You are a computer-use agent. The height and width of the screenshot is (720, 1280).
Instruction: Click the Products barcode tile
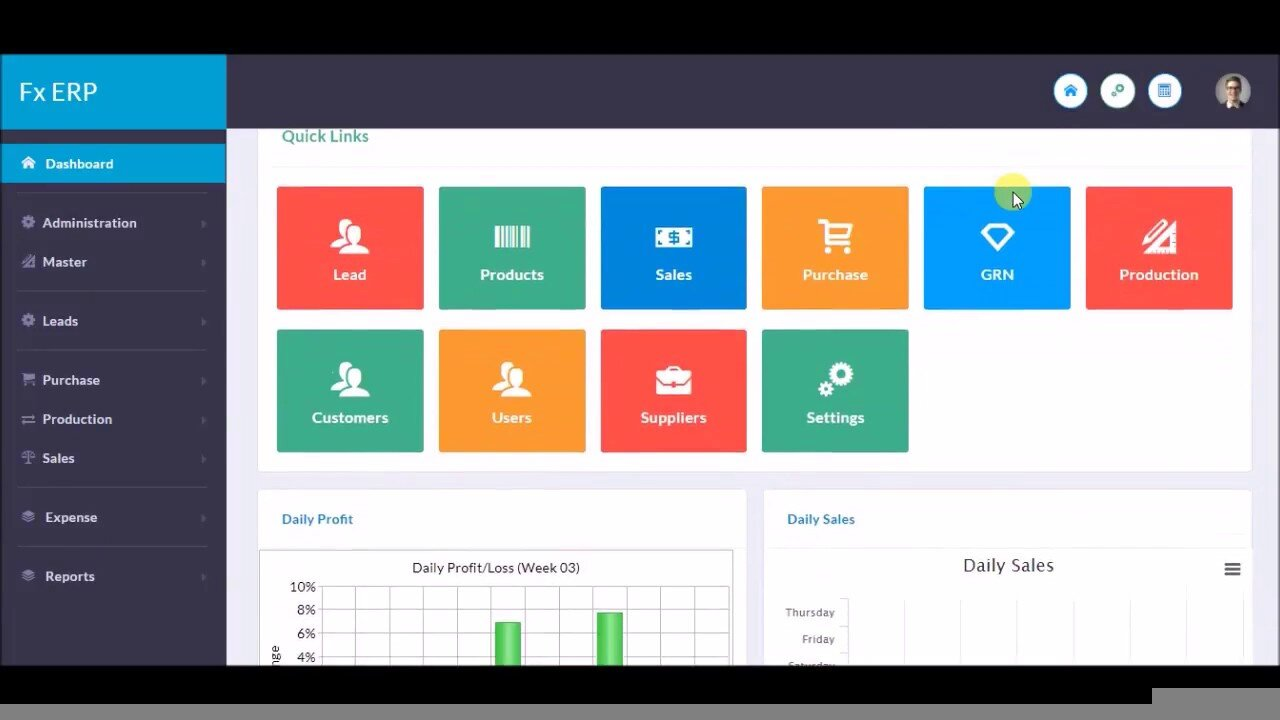(x=511, y=247)
